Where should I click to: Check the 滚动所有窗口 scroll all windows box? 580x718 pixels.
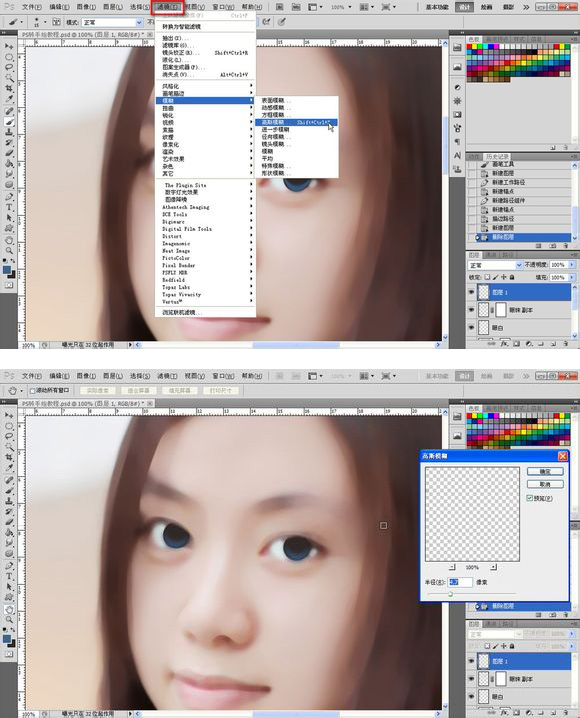[33, 391]
